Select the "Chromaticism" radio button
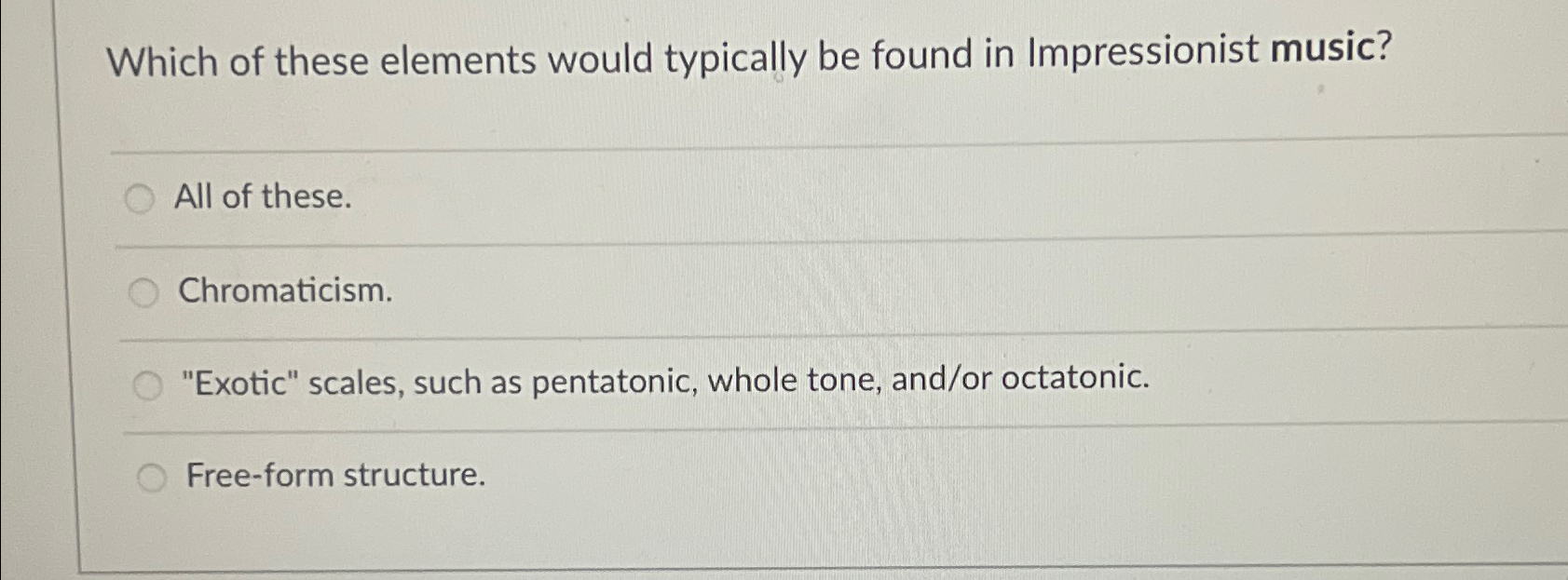1568x580 pixels. click(x=142, y=290)
